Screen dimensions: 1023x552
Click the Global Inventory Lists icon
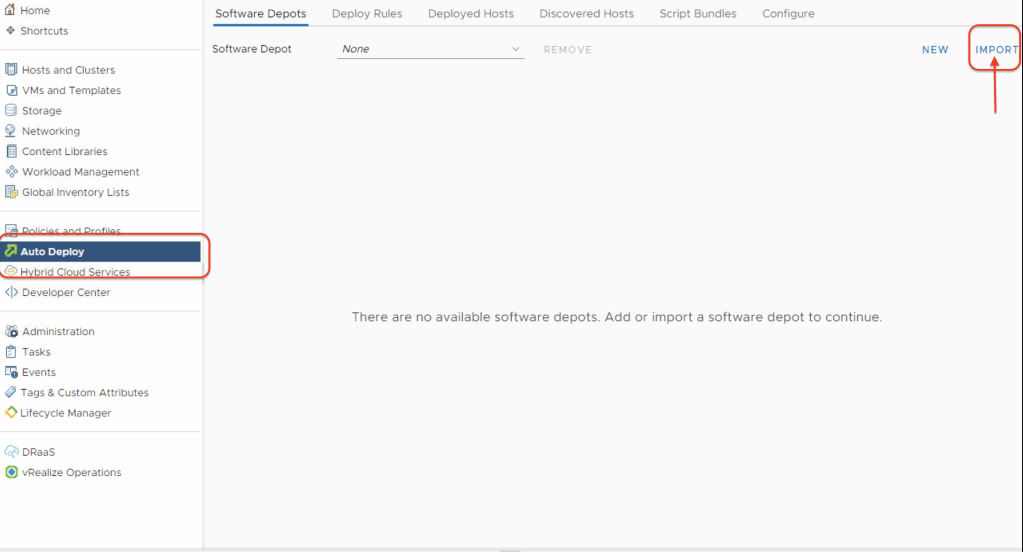click(x=11, y=192)
